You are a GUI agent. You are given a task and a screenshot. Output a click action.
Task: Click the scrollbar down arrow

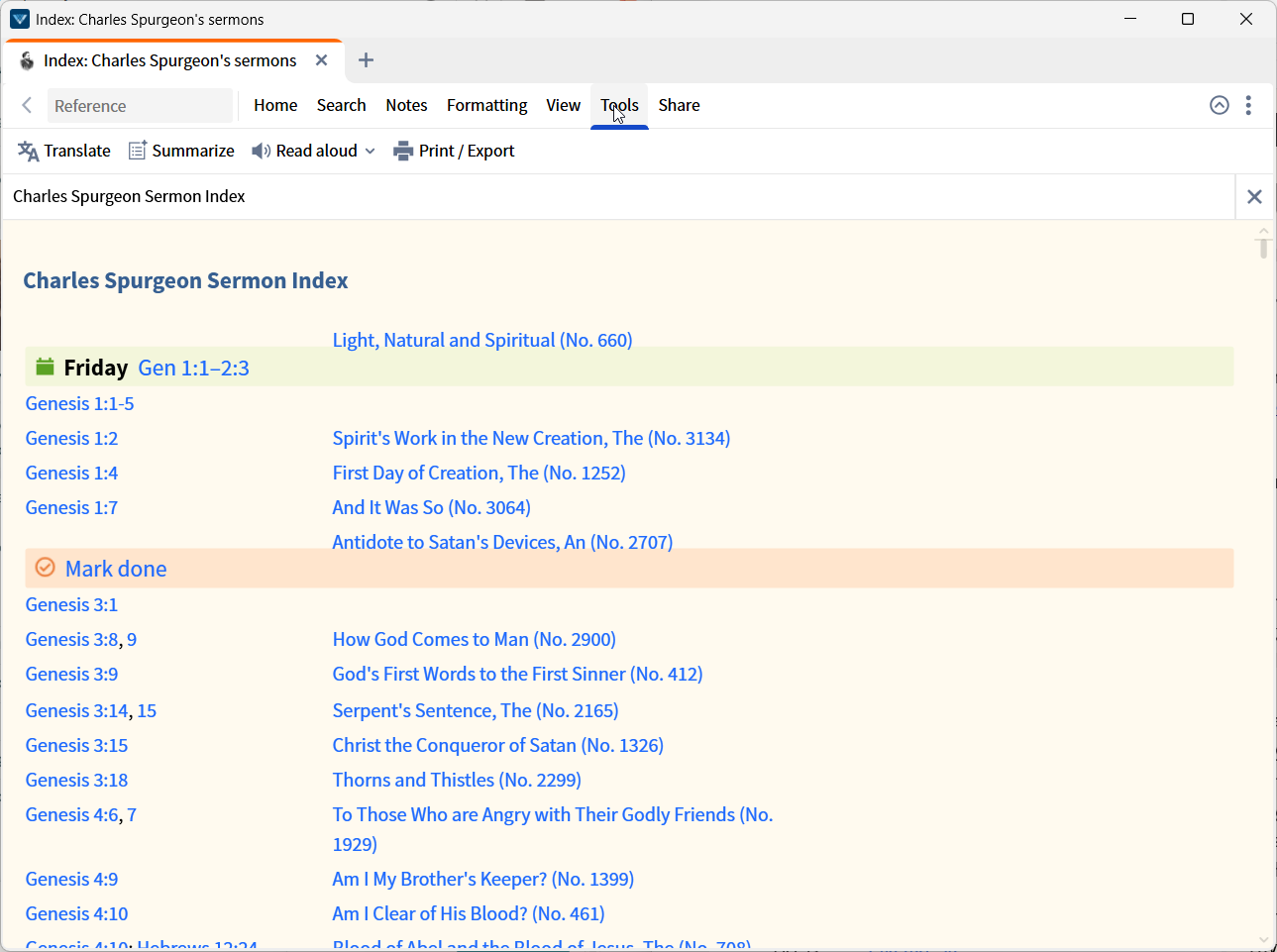tap(1263, 940)
